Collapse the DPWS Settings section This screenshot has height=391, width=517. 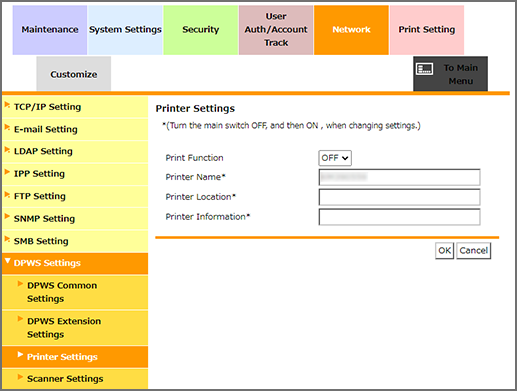(75, 263)
